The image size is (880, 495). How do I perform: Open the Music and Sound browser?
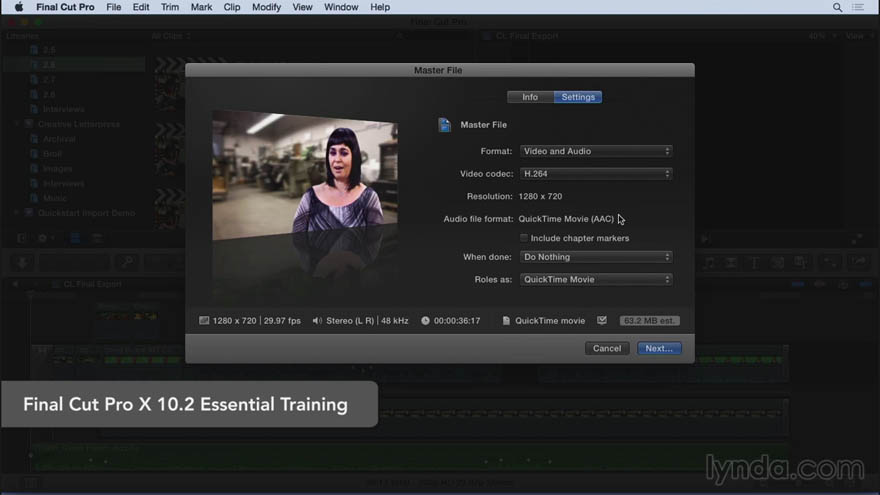(709, 262)
